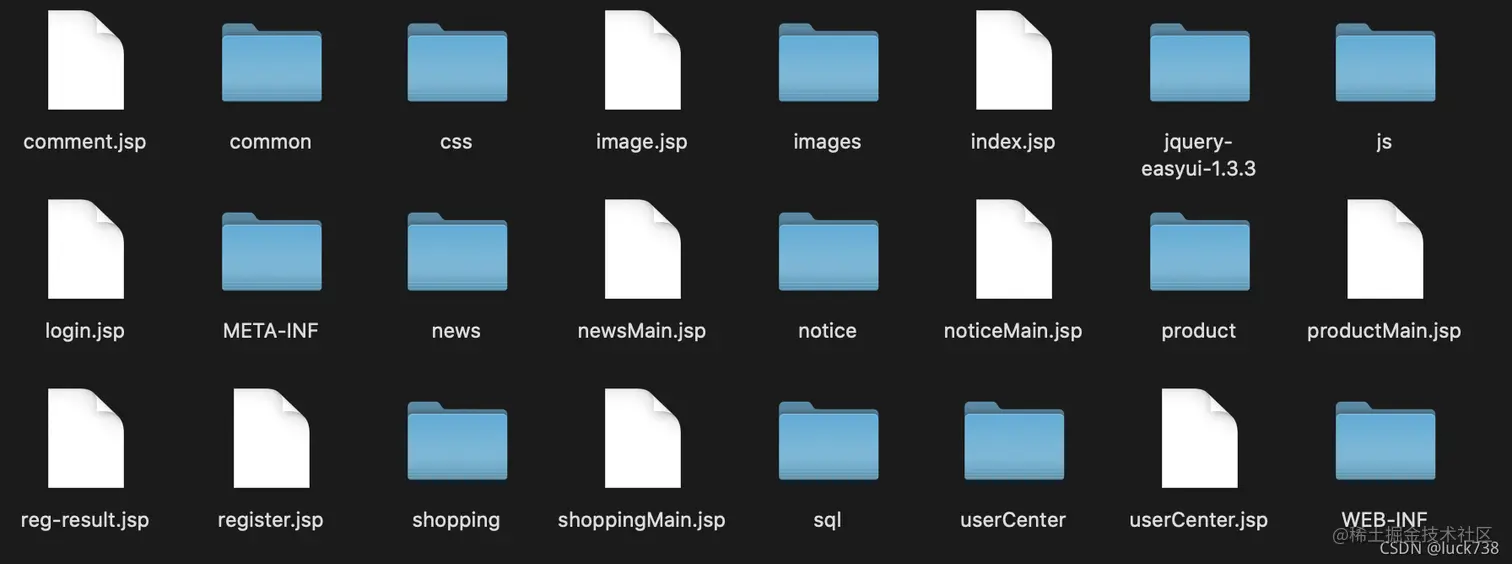The width and height of the screenshot is (1512, 564).
Task: Click the "news" folder name label
Action: coord(456,331)
